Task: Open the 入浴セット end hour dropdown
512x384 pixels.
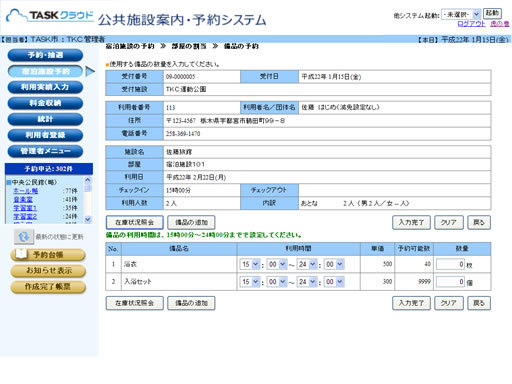Action: point(307,282)
